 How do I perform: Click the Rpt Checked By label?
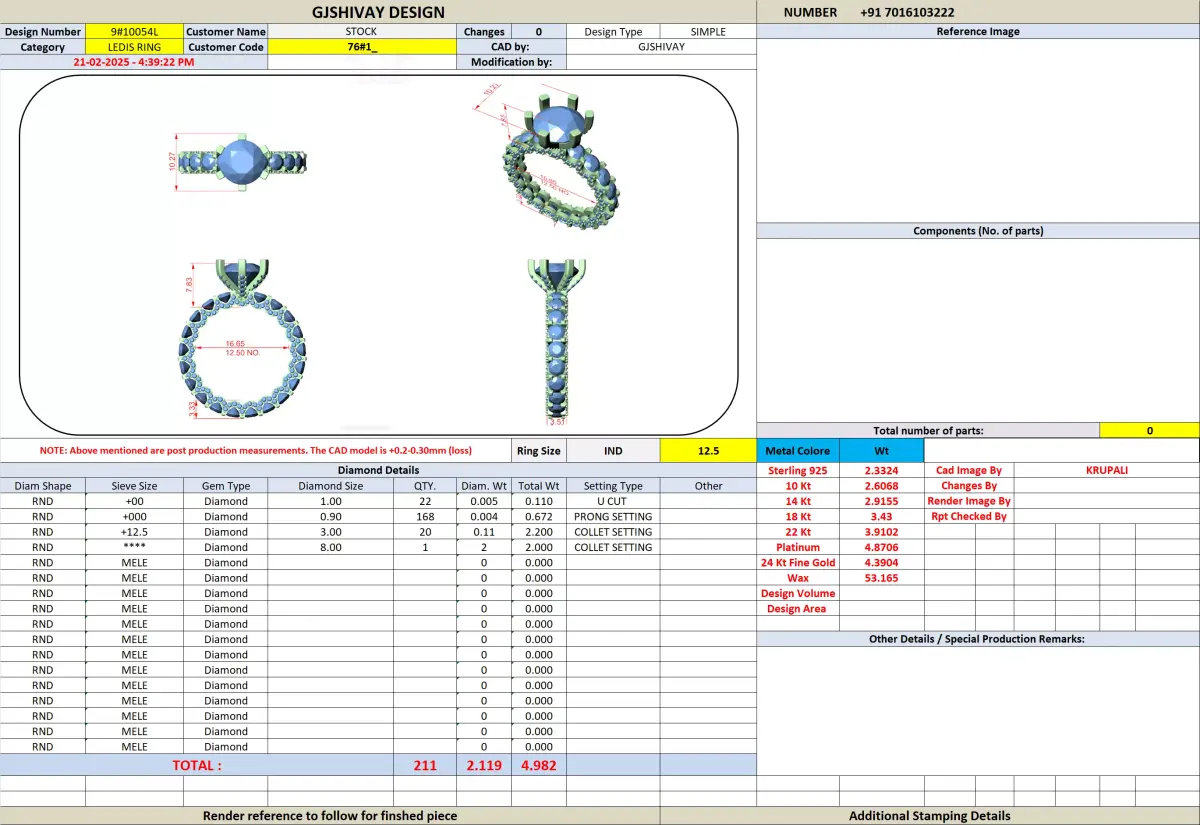(969, 516)
